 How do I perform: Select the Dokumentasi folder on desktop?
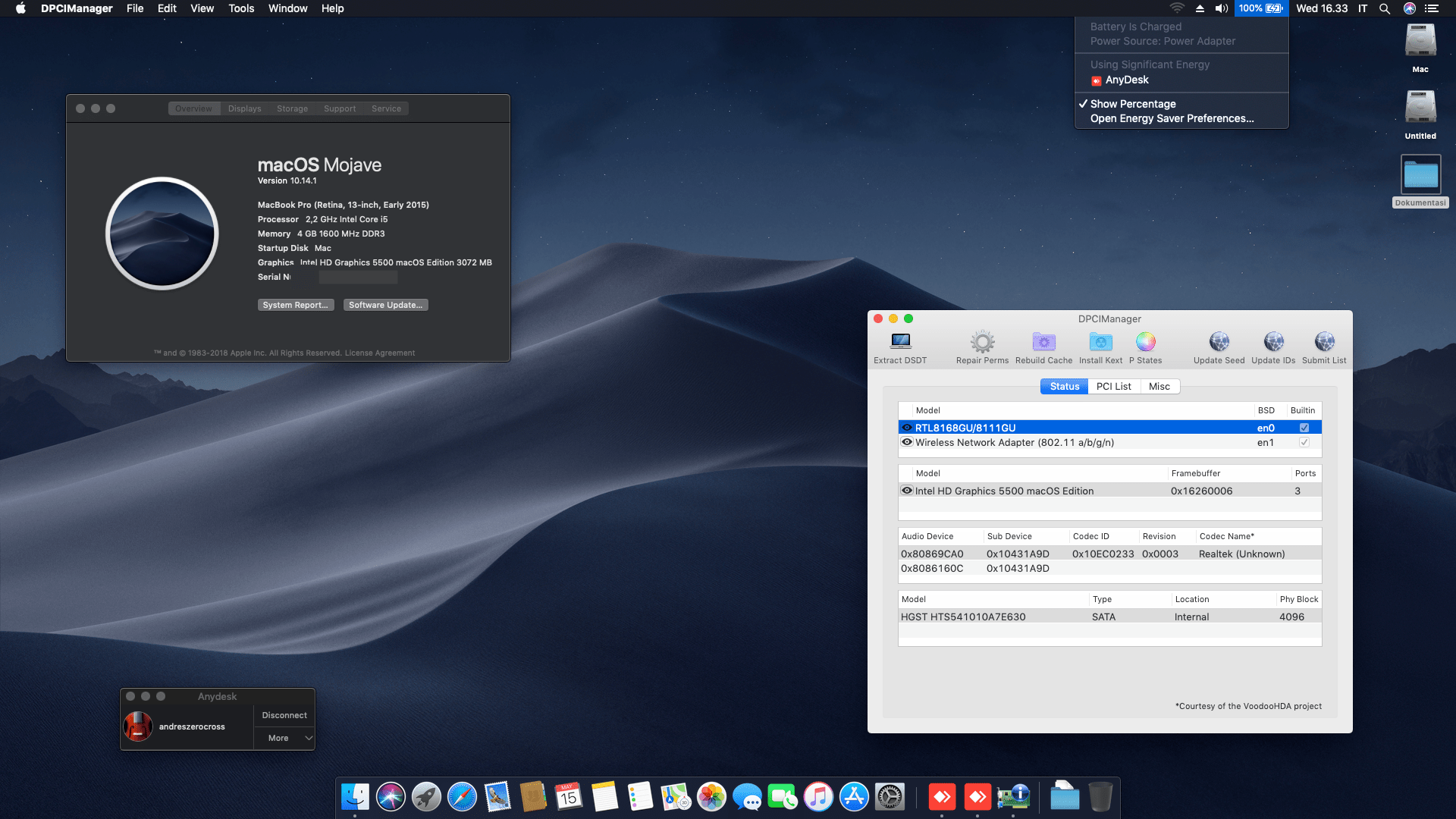(1420, 181)
